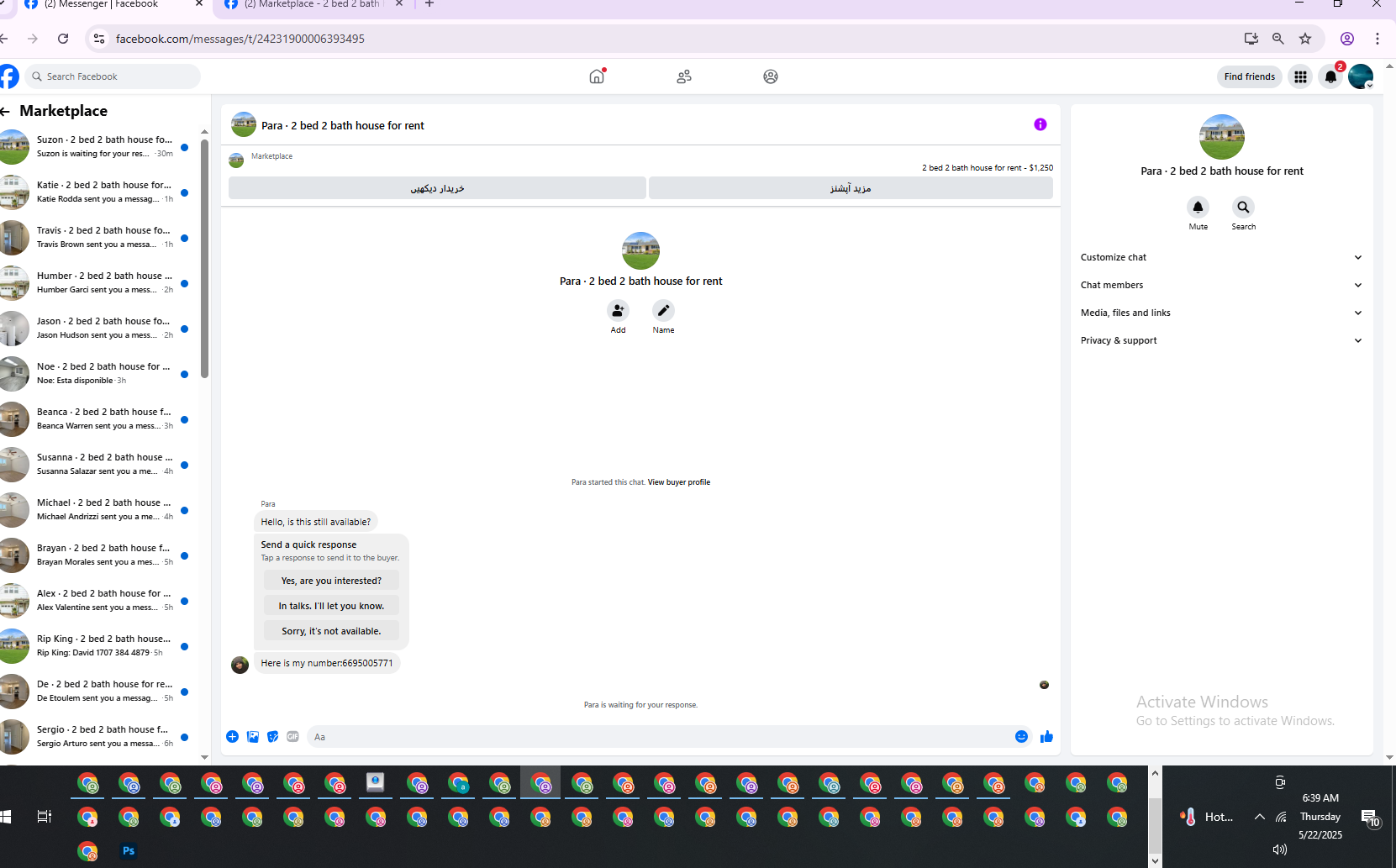Click the Chrome address bar URL

point(240,39)
